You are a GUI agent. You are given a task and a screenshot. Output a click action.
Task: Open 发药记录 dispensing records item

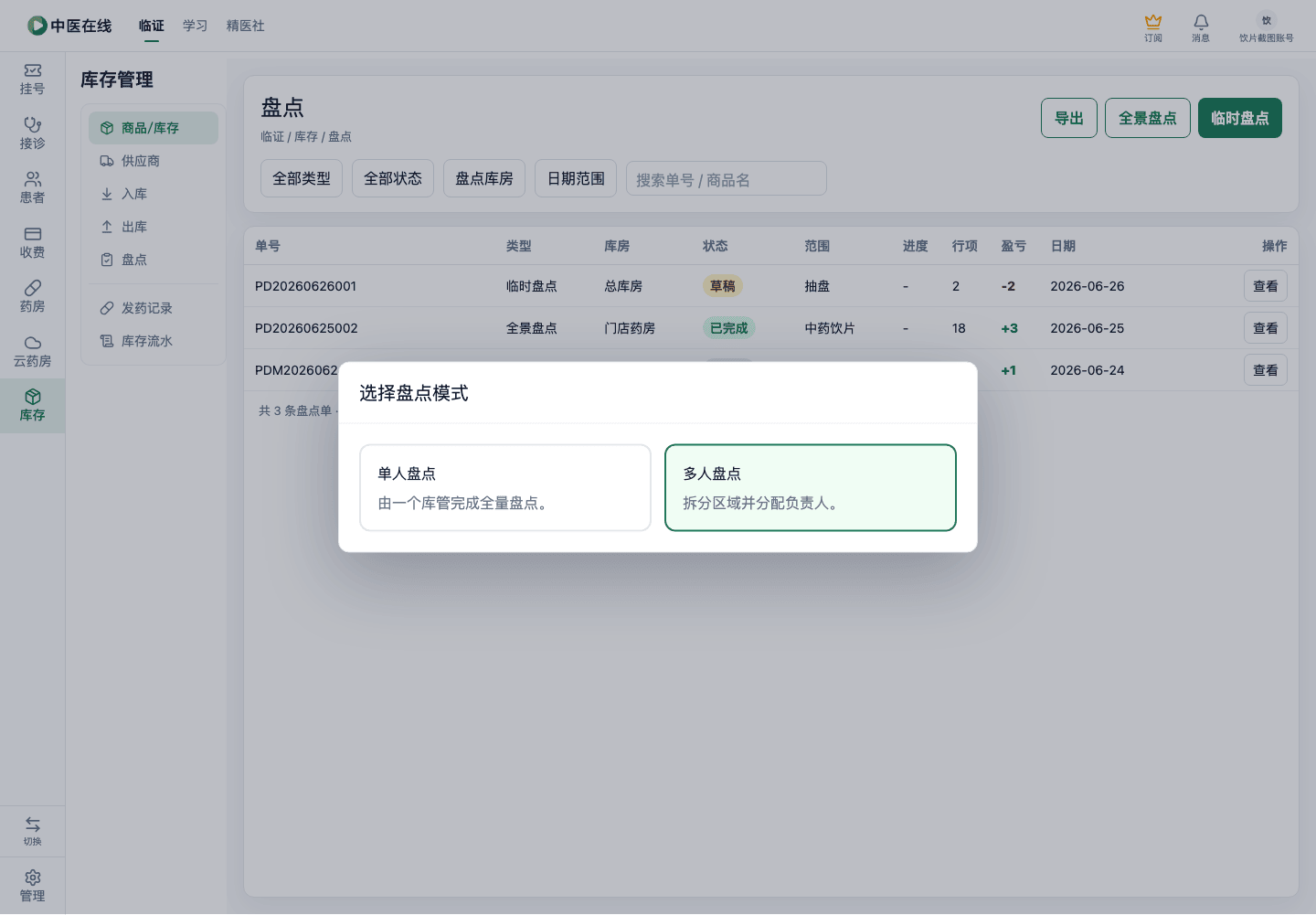[x=154, y=308]
